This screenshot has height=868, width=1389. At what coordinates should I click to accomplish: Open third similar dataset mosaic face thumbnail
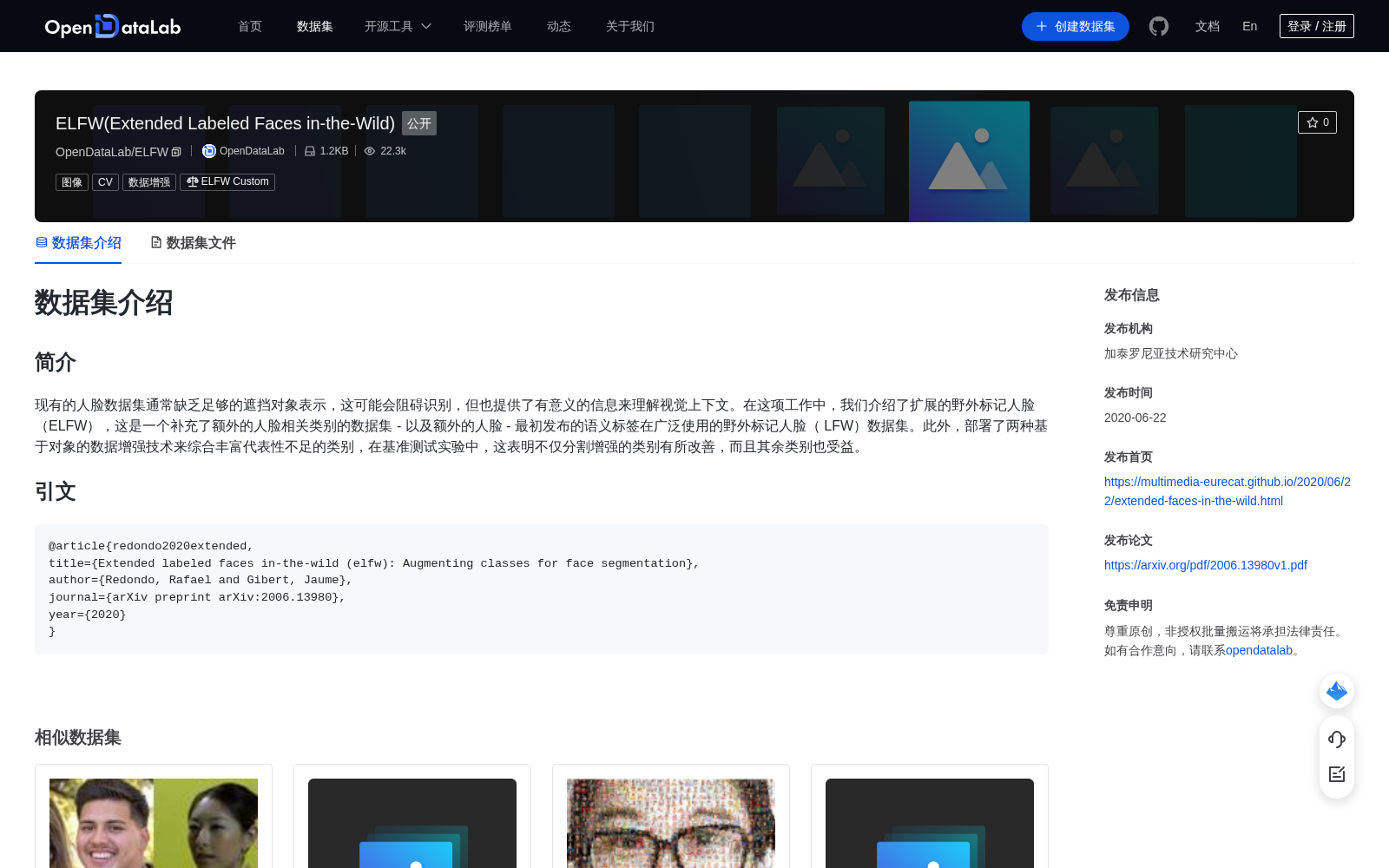(671, 823)
